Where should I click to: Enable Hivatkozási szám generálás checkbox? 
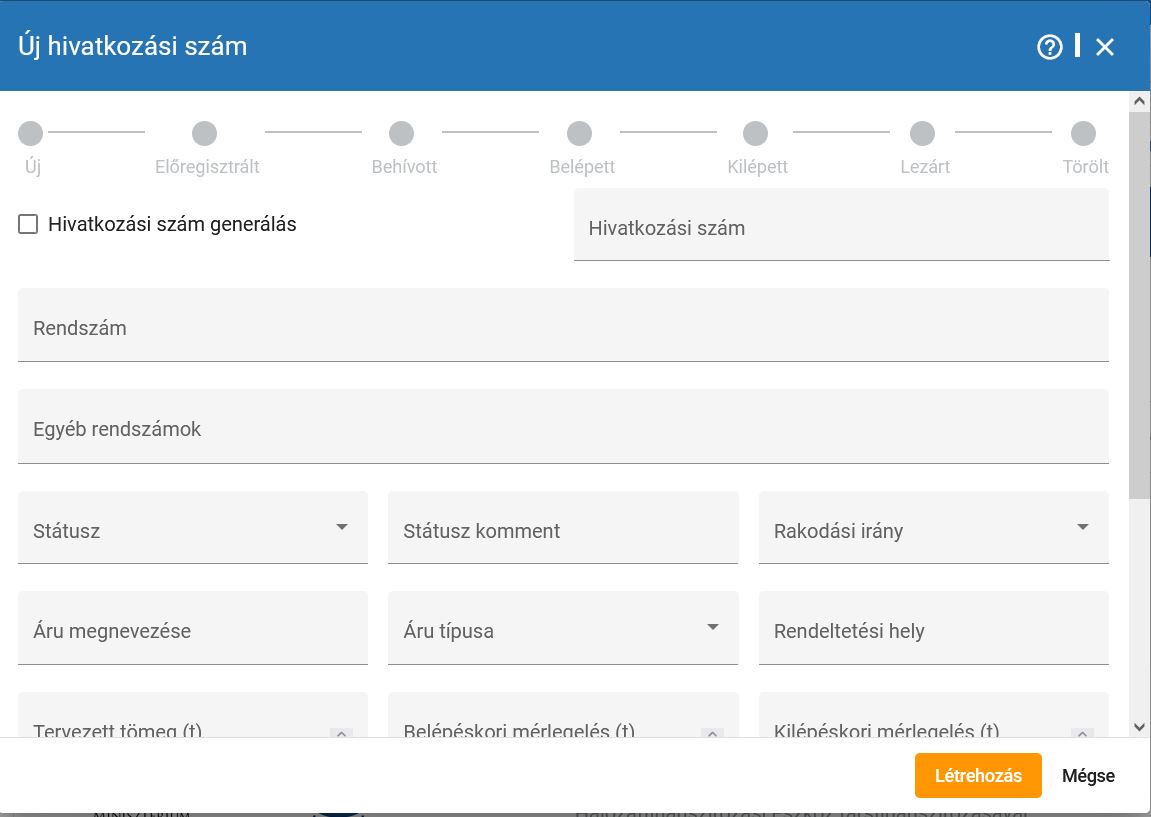[28, 225]
